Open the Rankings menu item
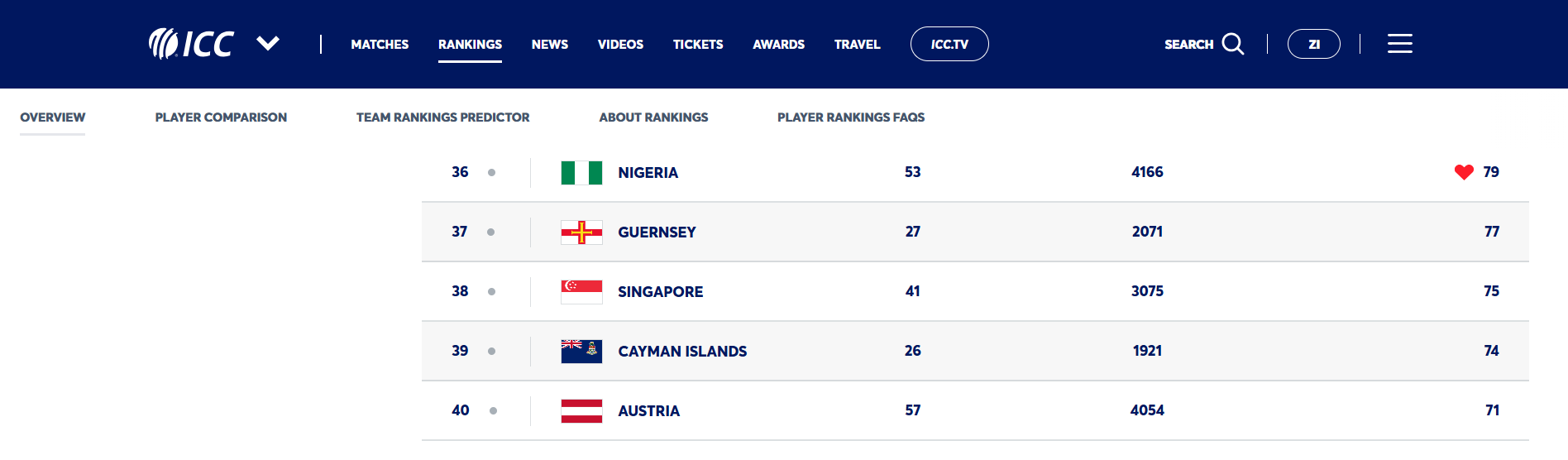 pyautogui.click(x=470, y=45)
